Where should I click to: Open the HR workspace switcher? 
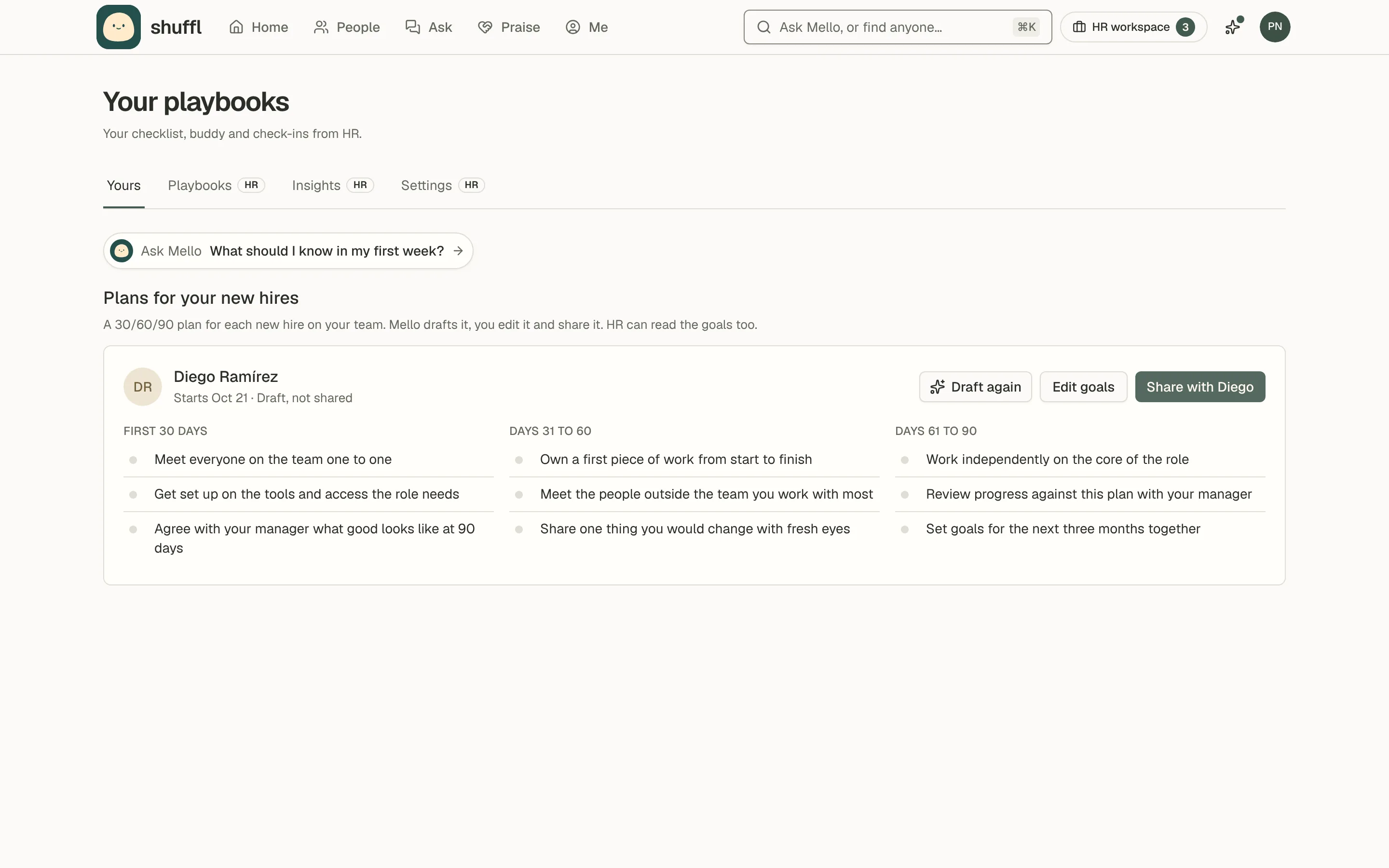point(1133,27)
